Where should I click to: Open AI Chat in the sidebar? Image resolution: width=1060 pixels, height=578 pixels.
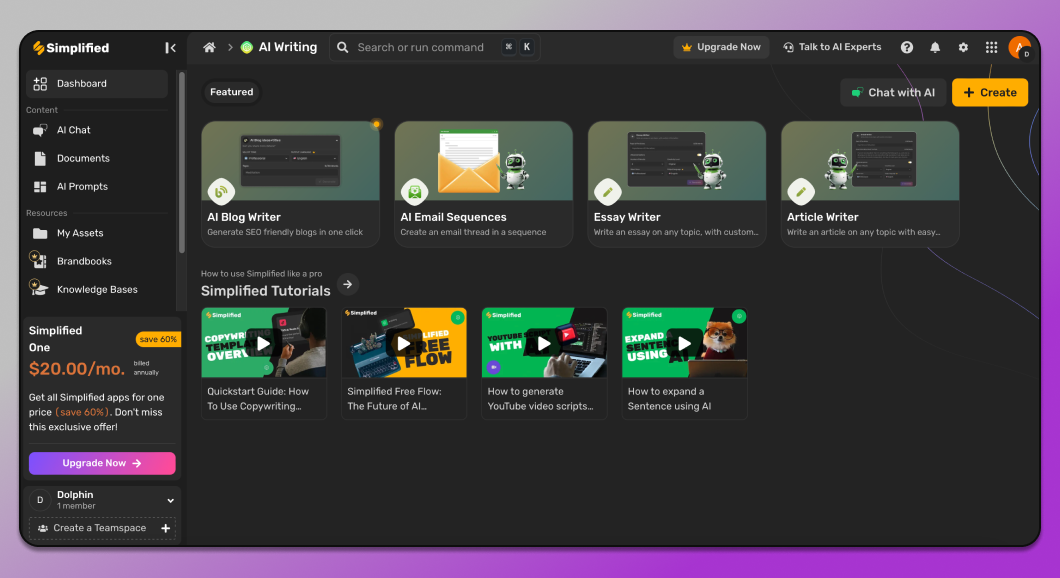[73, 130]
